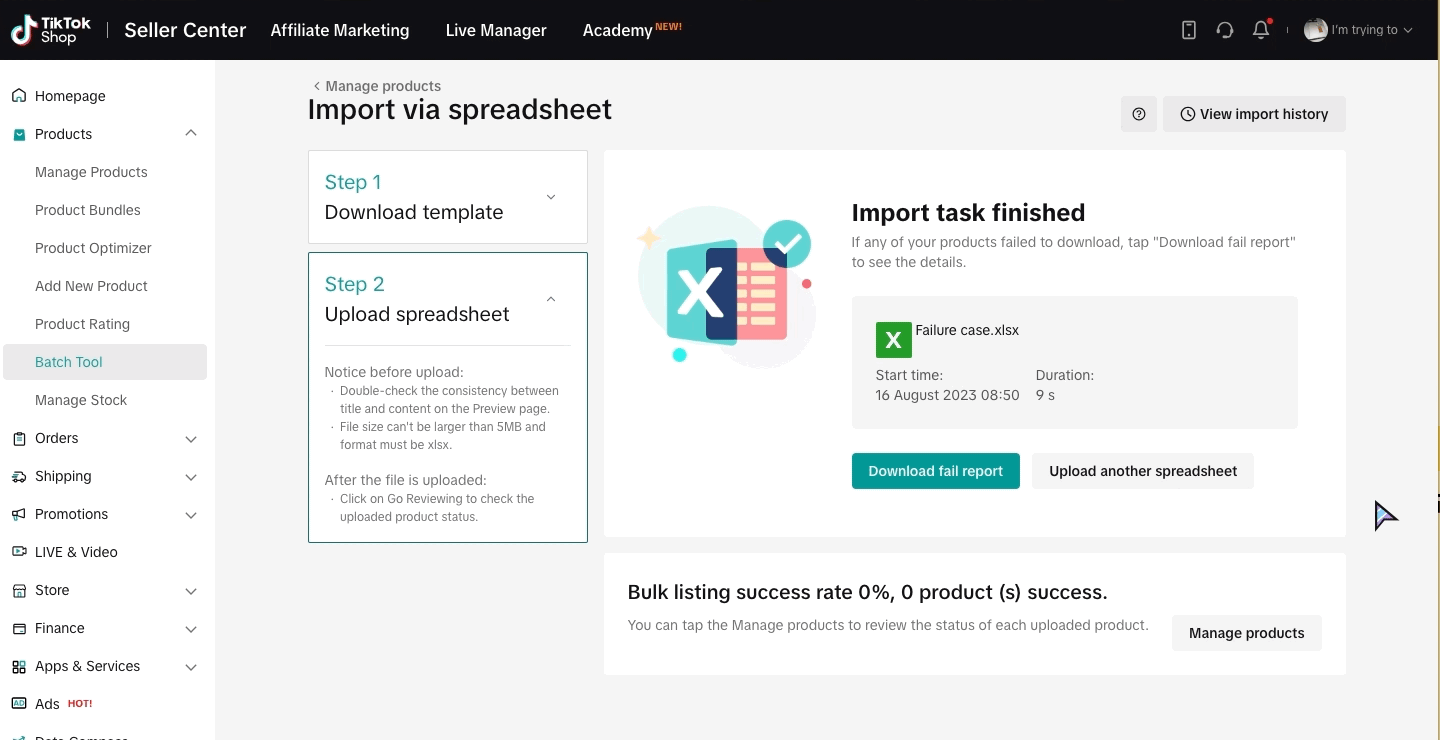Click Download fail report button

pos(935,471)
